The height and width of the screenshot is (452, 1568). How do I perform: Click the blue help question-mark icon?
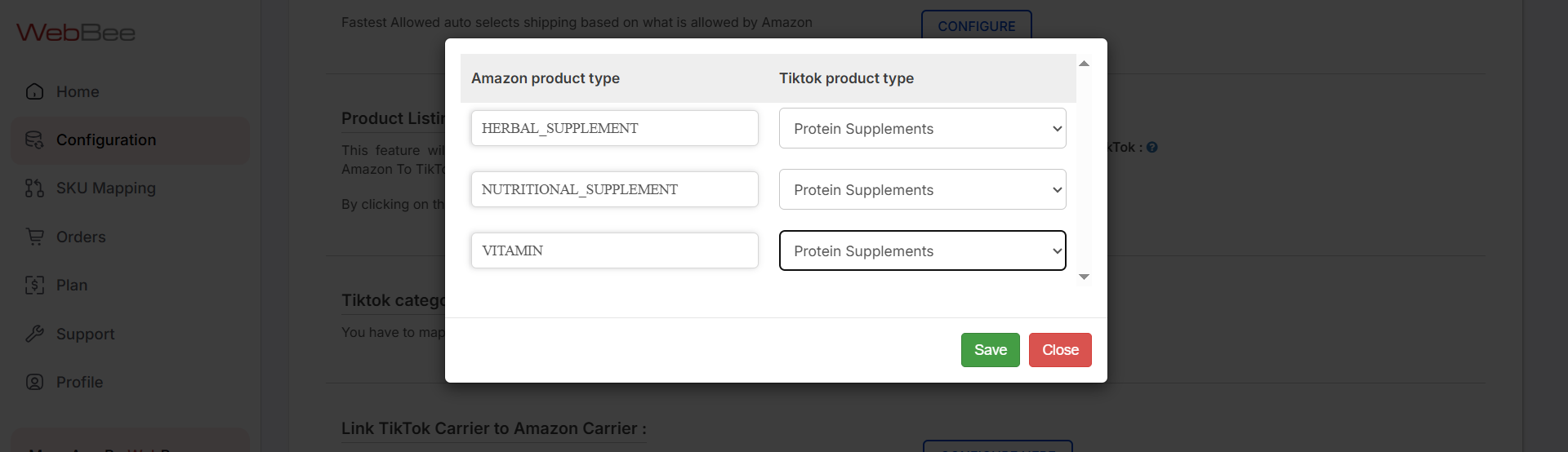(x=1151, y=148)
